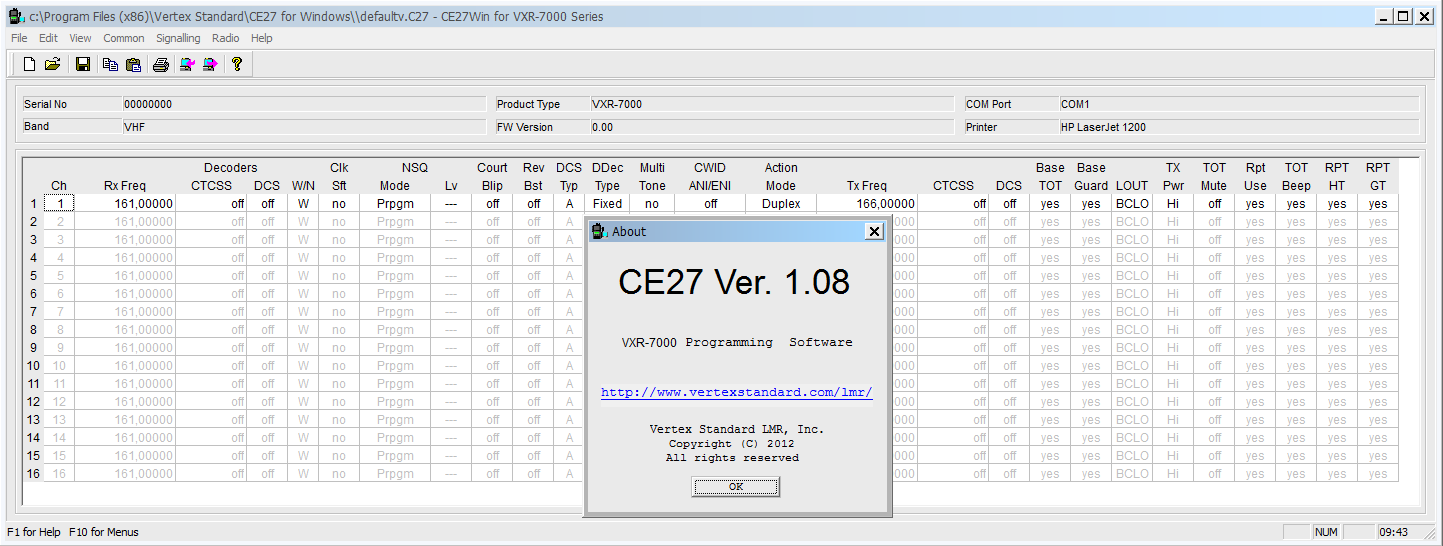Click the TOT Mute off cell in row 1
The width and height of the screenshot is (1443, 546).
pyautogui.click(x=1214, y=204)
